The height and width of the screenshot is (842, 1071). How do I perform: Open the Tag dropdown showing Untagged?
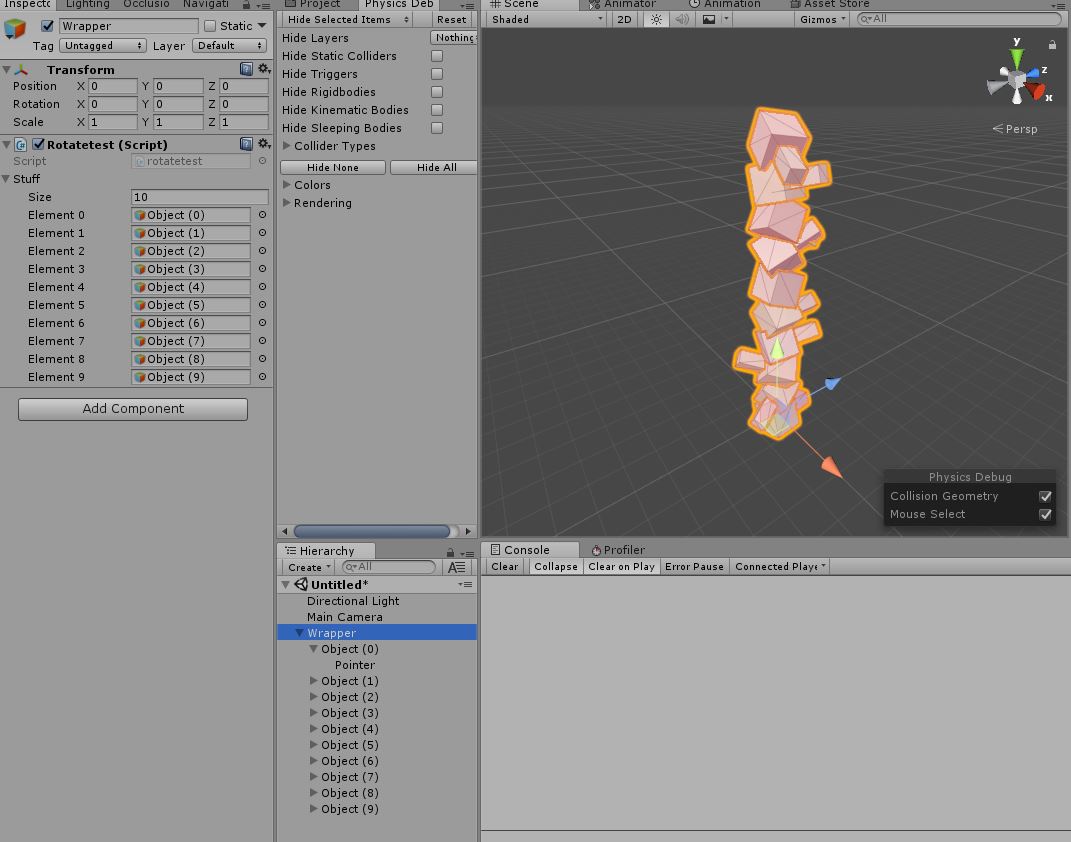(102, 45)
